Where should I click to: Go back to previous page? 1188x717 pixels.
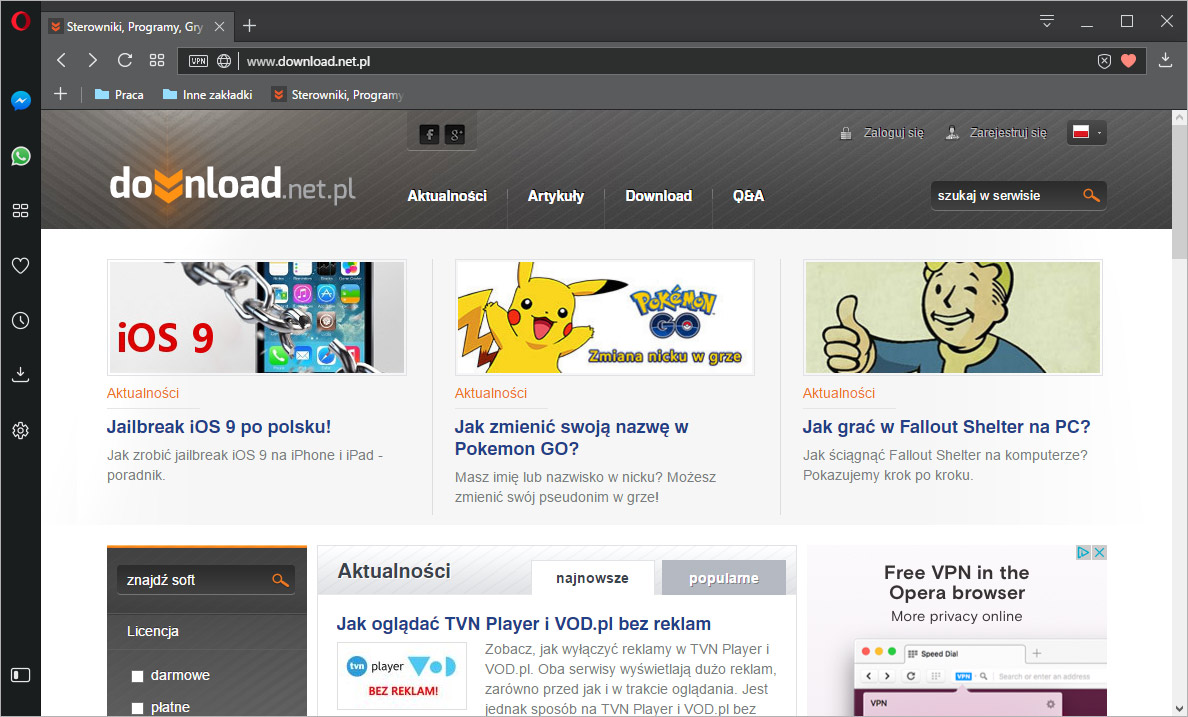(x=61, y=61)
